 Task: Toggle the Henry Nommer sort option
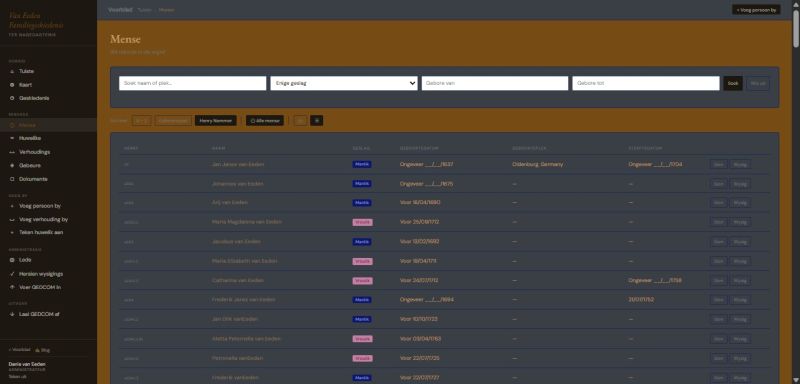point(215,121)
